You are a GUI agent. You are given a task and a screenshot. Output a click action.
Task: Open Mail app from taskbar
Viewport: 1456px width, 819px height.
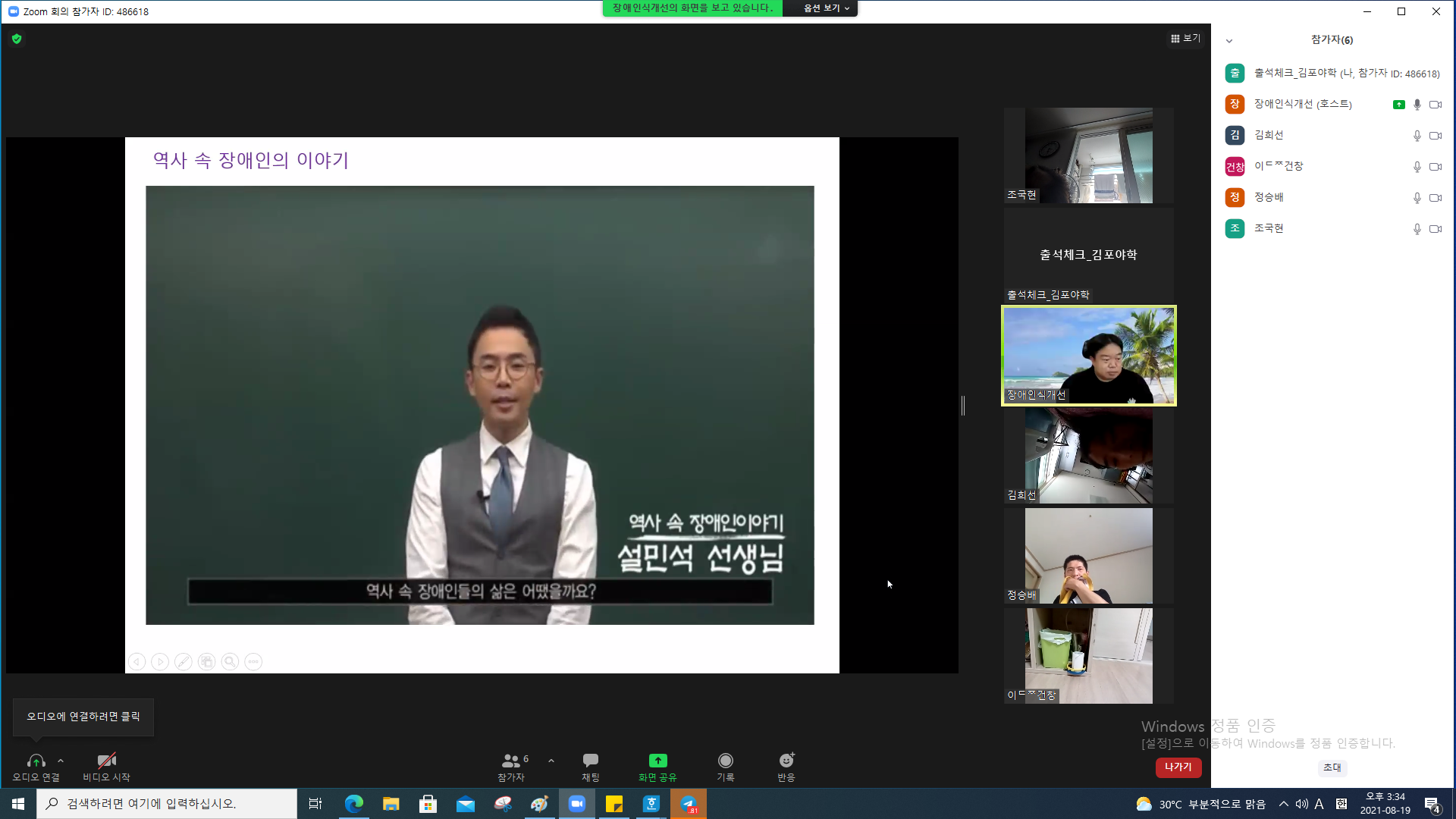[466, 804]
